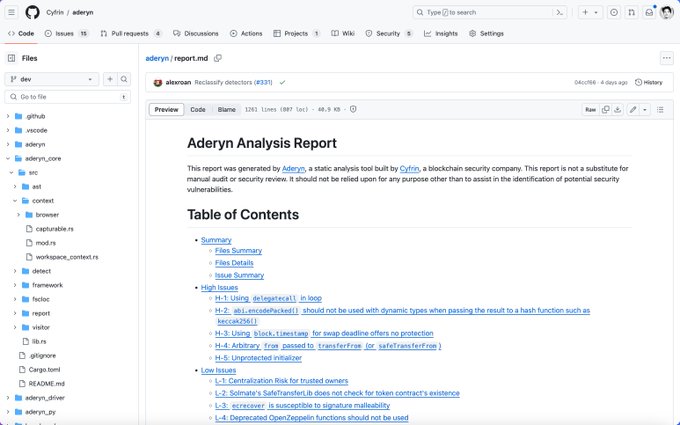Open the Cyfrin owner breadcrumb
Image resolution: width=680 pixels, height=425 pixels.
[x=55, y=12]
